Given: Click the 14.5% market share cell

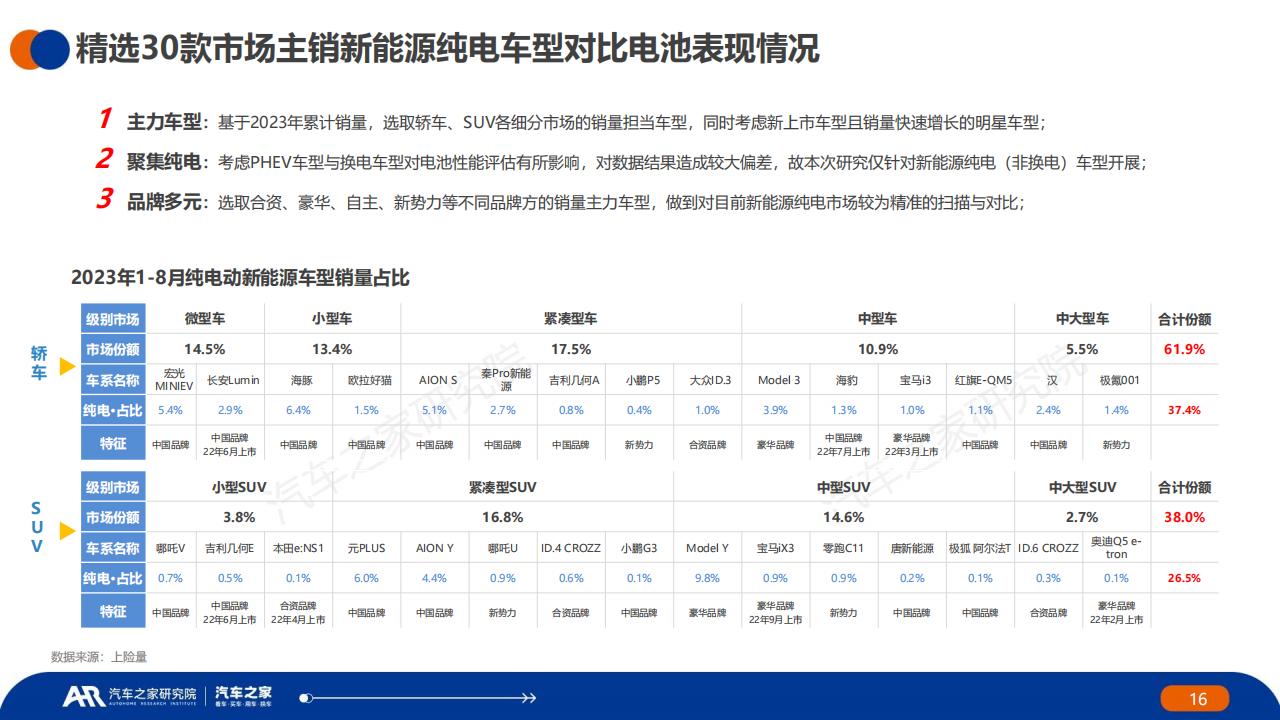Looking at the screenshot, I should pos(204,349).
